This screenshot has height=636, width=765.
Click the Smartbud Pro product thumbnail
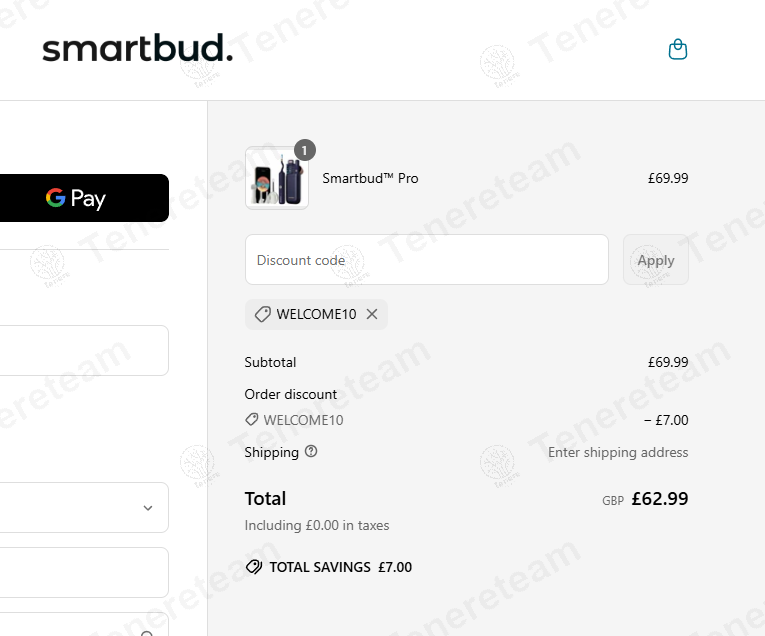(277, 179)
